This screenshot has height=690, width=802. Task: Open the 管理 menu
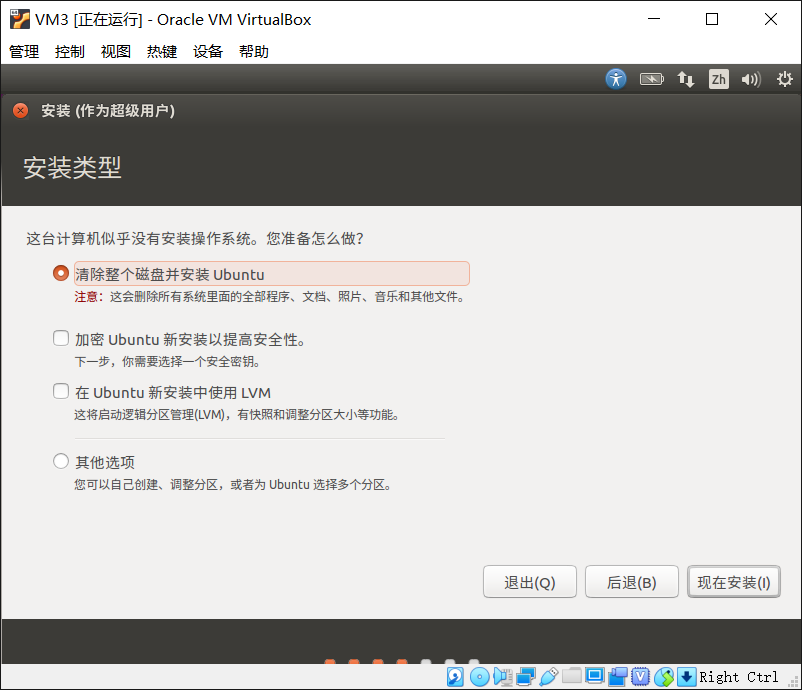pos(24,52)
